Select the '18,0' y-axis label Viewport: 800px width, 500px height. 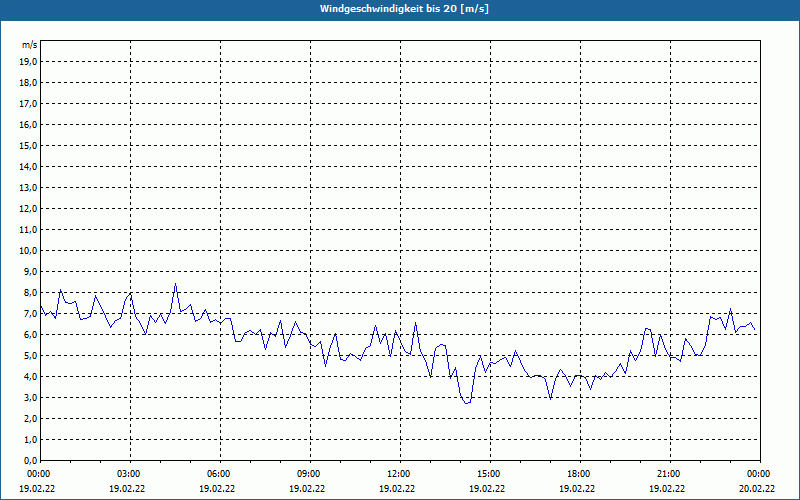28,83
